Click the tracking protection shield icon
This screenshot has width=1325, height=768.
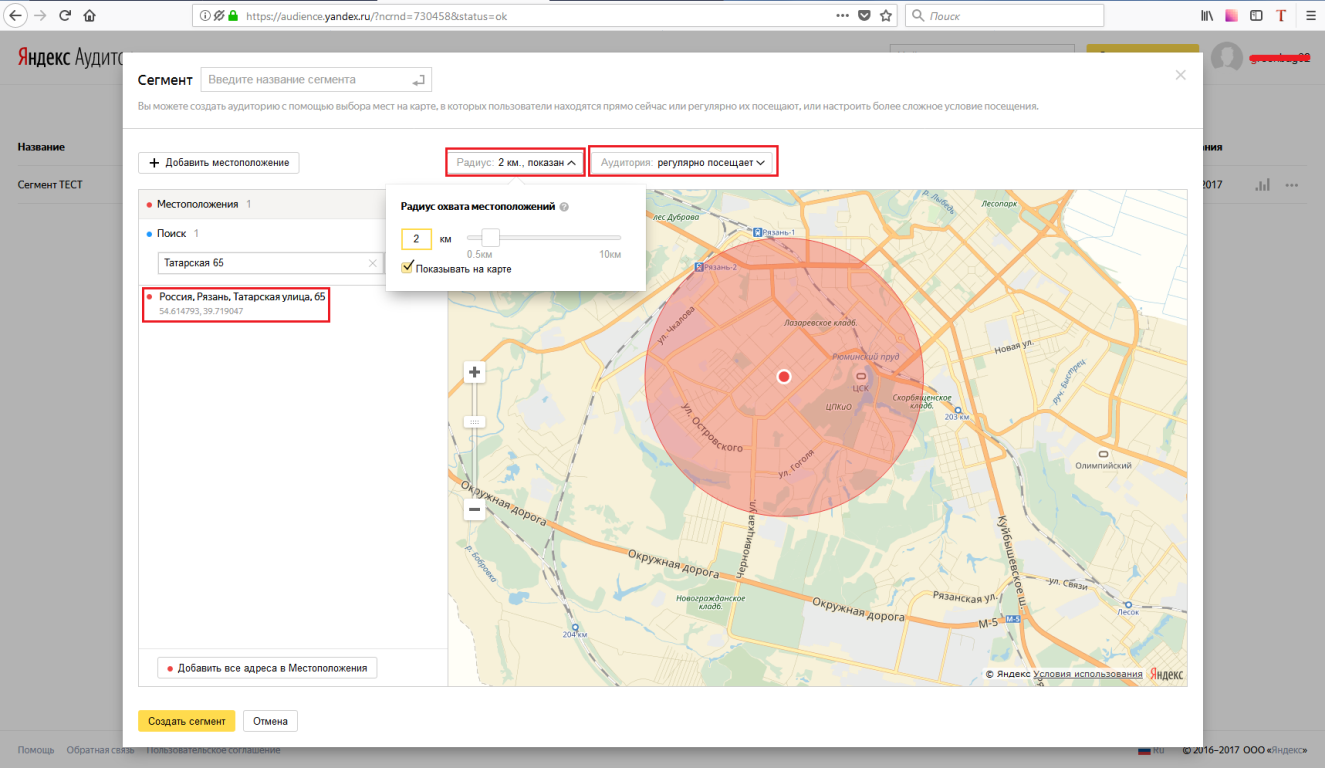coord(219,16)
